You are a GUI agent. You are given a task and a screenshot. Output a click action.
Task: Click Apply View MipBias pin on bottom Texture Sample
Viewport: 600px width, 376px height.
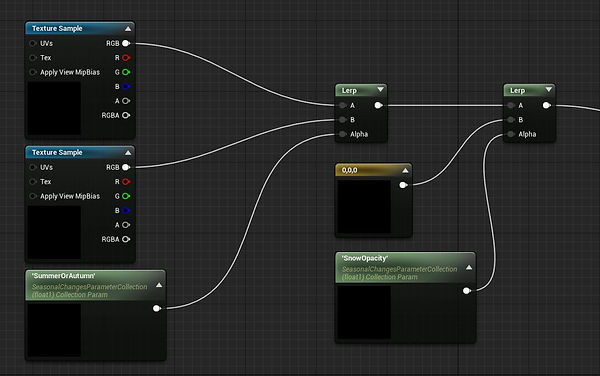pyautogui.click(x=33, y=196)
